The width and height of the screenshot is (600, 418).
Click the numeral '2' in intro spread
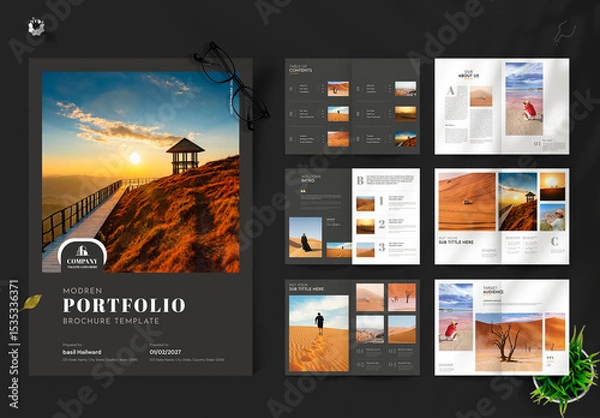382,224
